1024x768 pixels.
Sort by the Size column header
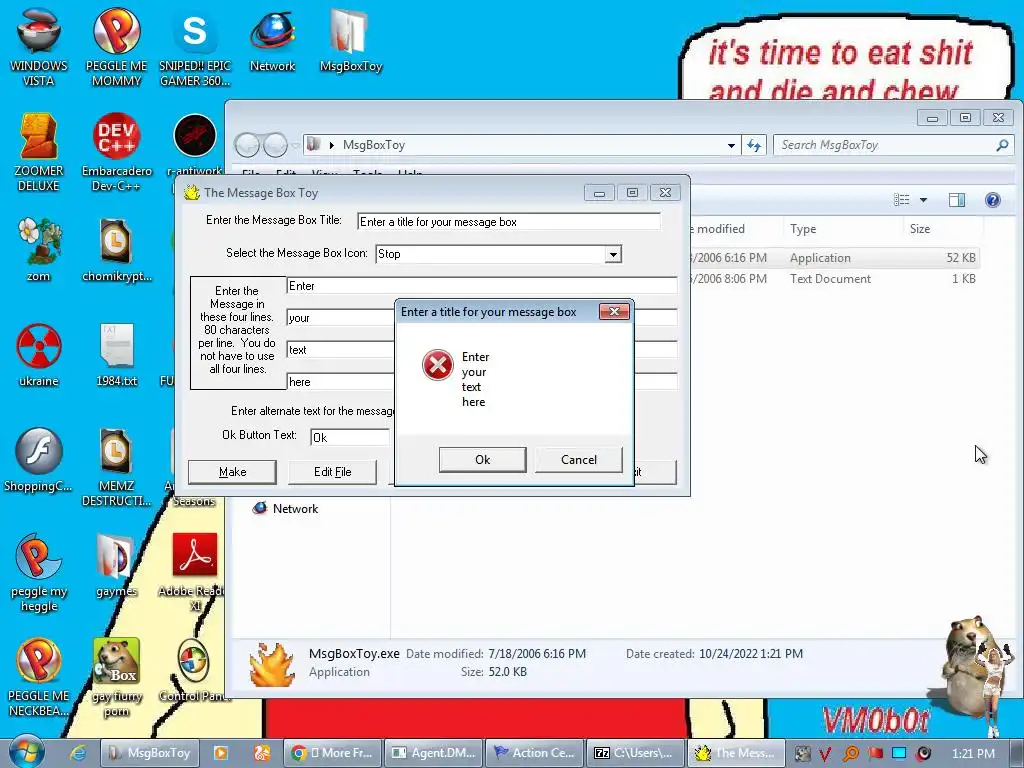click(942, 229)
